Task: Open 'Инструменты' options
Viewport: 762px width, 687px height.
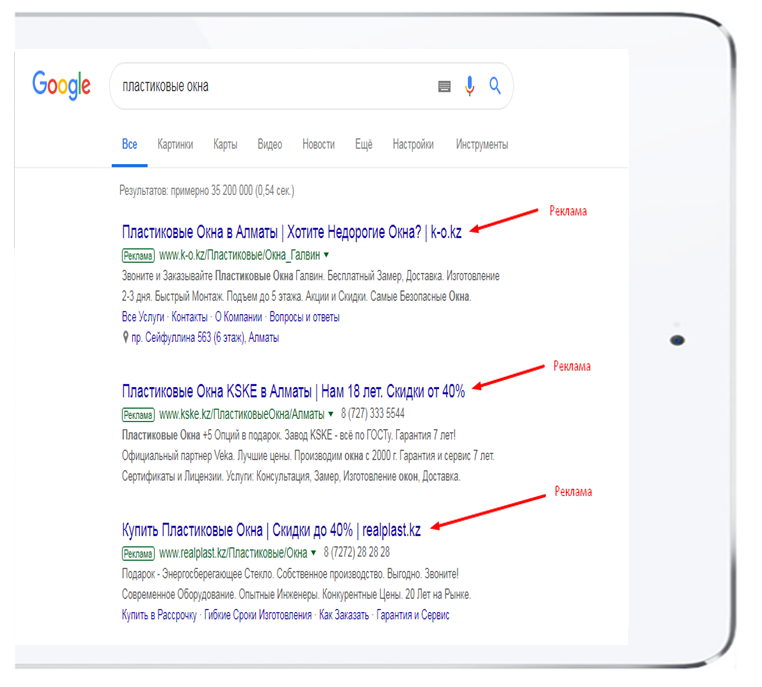Action: point(482,144)
